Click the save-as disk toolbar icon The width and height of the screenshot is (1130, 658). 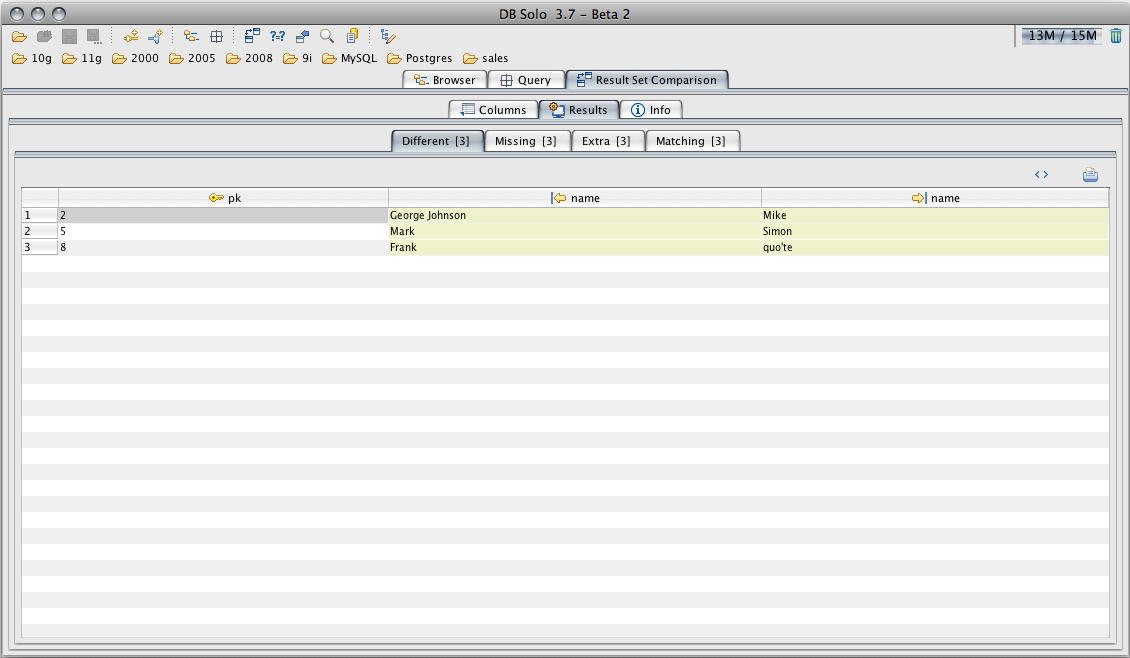(x=94, y=36)
